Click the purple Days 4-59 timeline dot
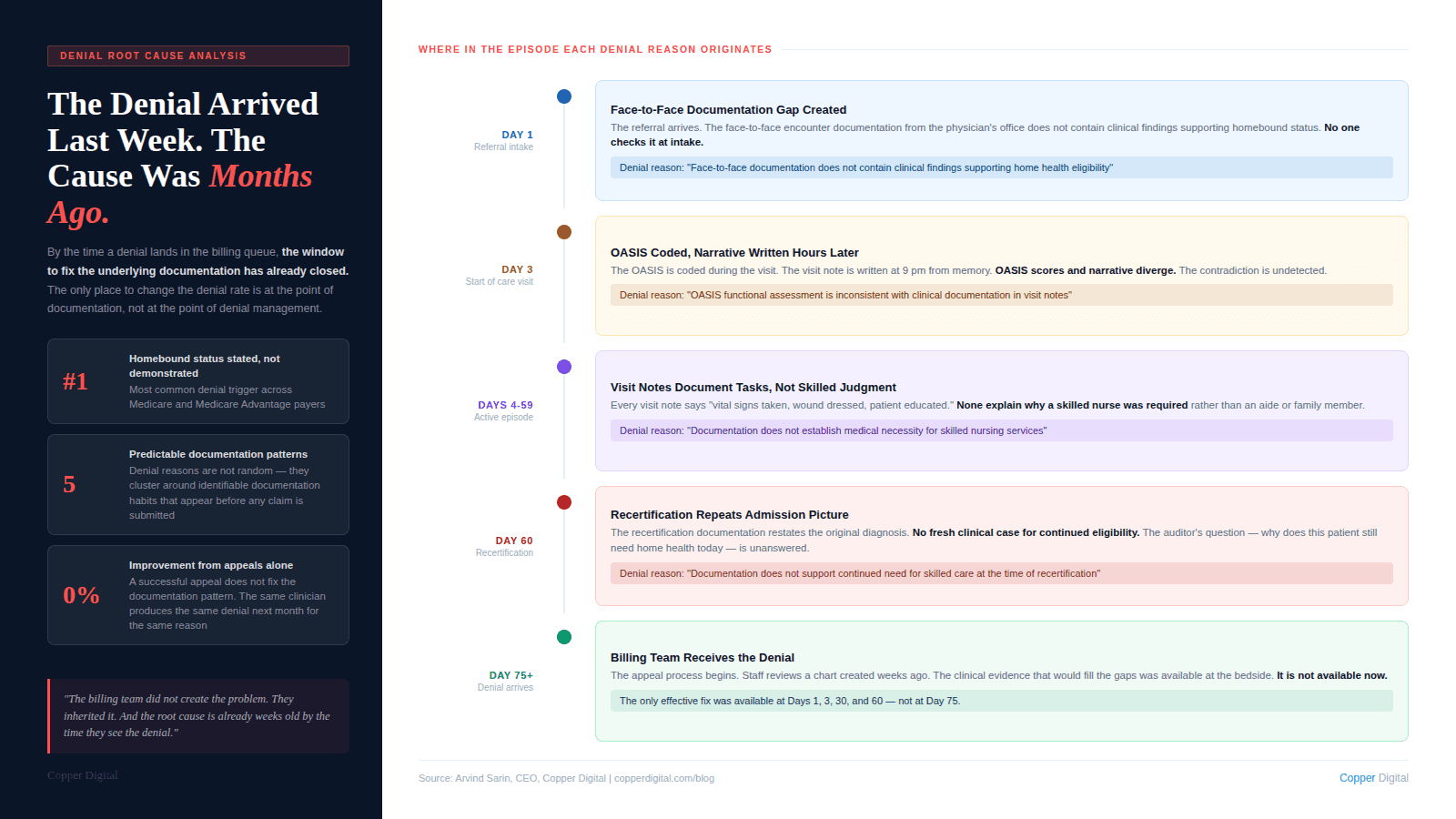 [x=564, y=367]
